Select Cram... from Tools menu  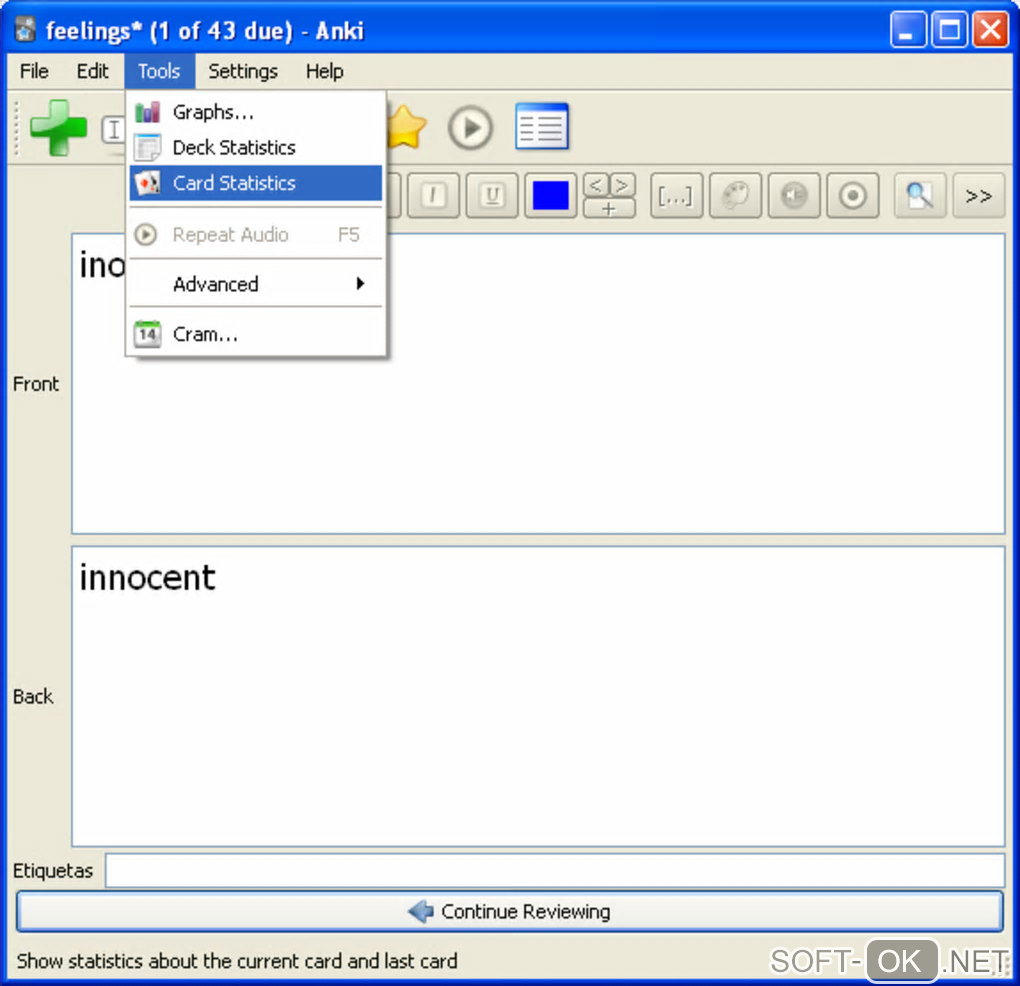[256, 334]
